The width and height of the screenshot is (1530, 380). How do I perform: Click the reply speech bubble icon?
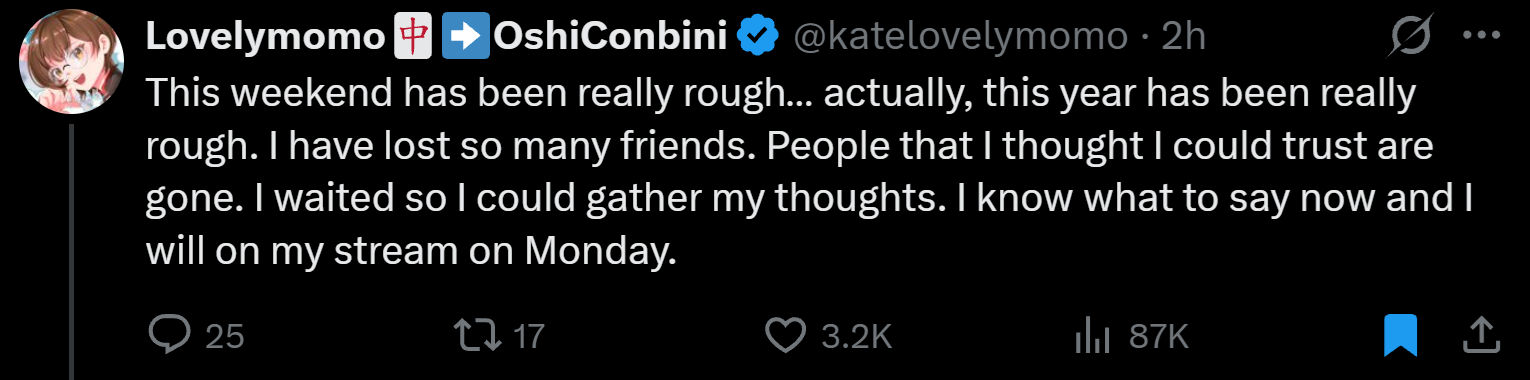[x=169, y=335]
